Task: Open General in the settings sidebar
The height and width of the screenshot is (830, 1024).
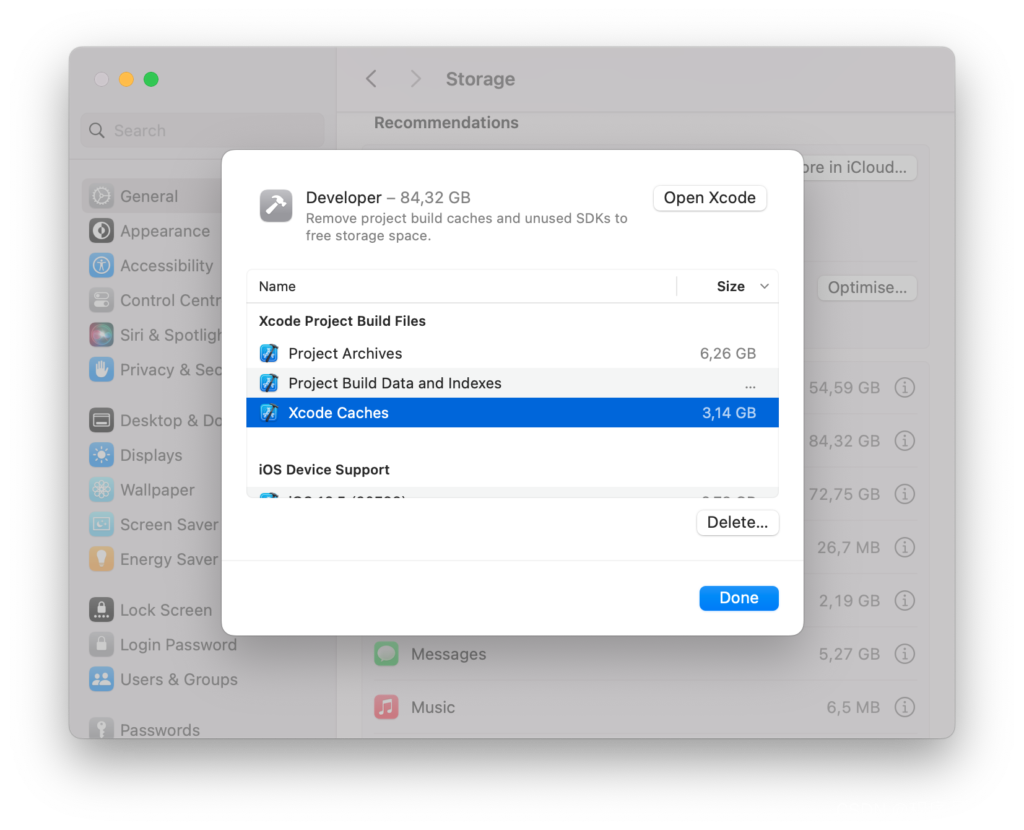Action: tap(153, 196)
